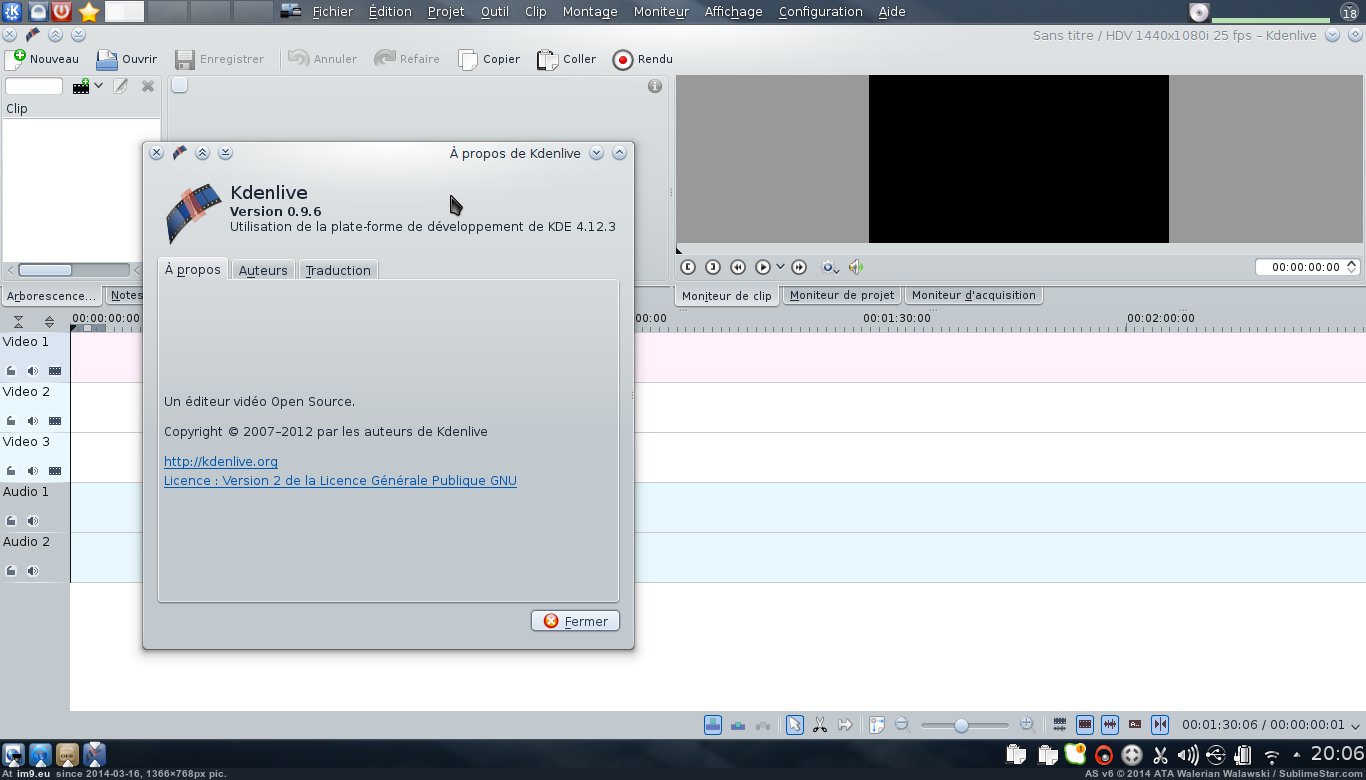The height and width of the screenshot is (780, 1366).
Task: Select the razor scissors tool in timeline toolbar
Action: 819,725
